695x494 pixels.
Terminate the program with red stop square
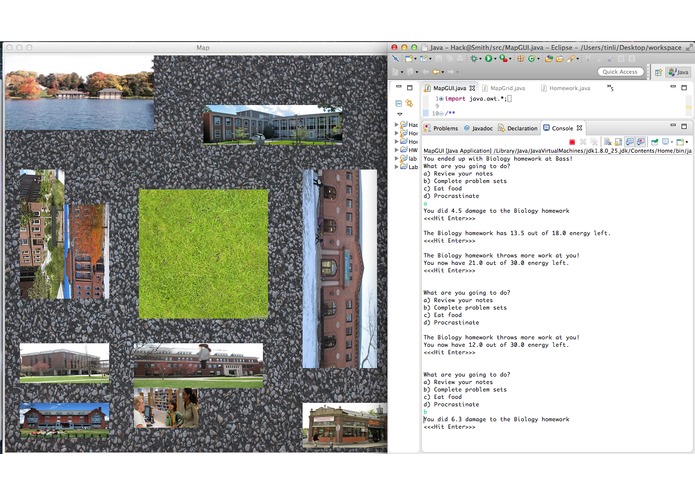[572, 142]
